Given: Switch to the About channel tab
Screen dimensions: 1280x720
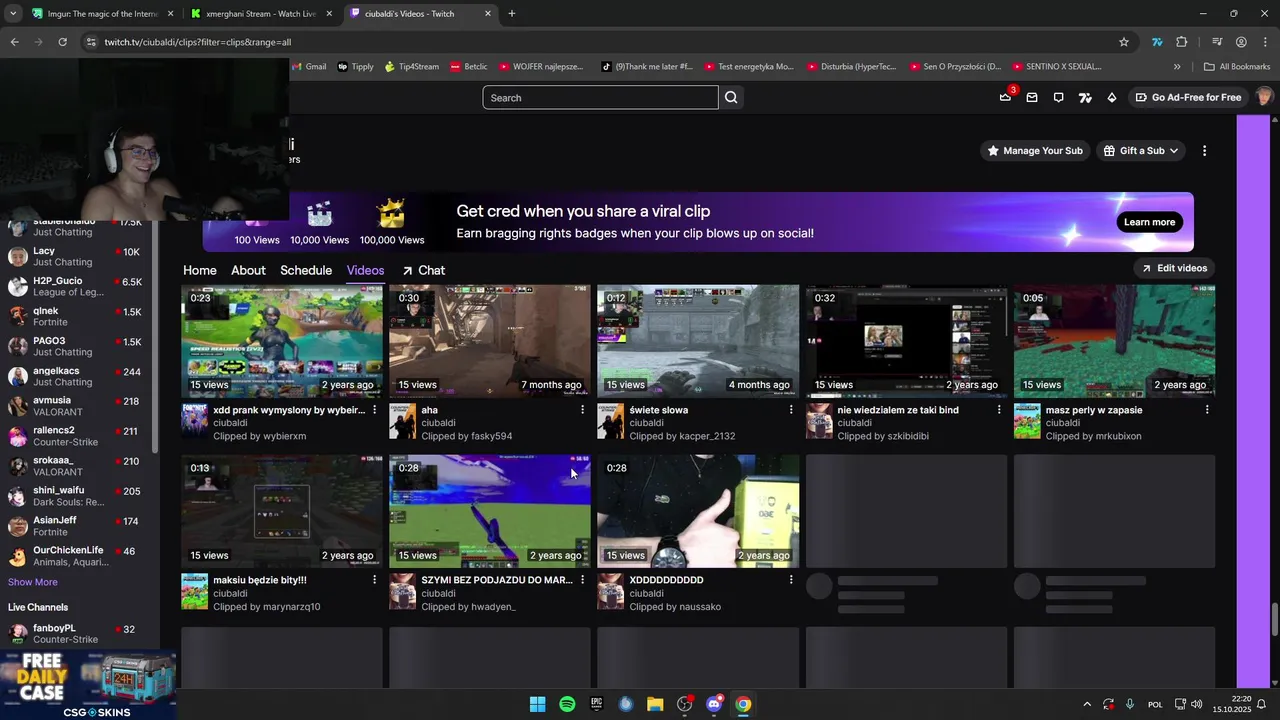Looking at the screenshot, I should (248, 270).
